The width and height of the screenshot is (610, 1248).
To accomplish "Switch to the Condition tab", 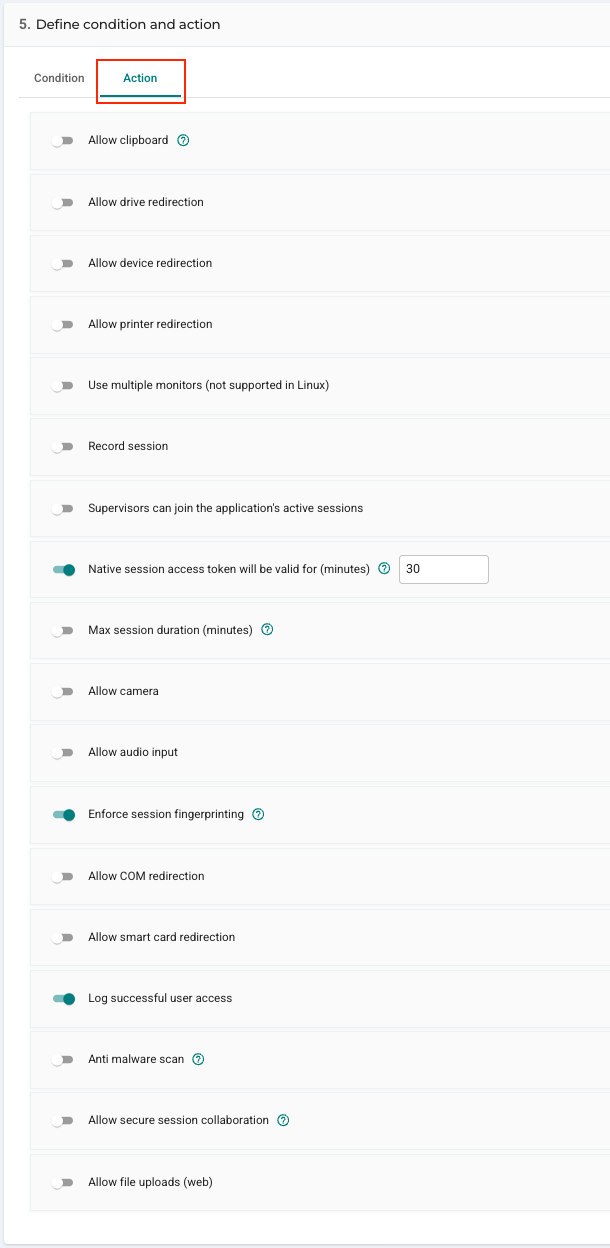I will (x=59, y=78).
